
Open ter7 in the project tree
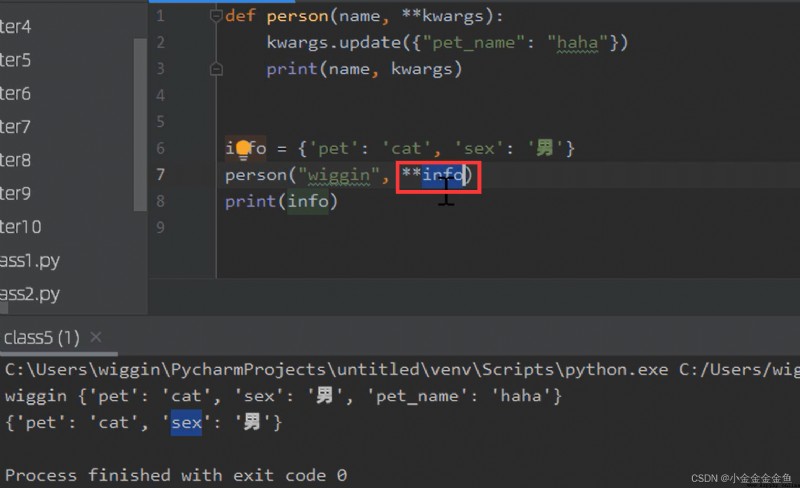click(15, 127)
